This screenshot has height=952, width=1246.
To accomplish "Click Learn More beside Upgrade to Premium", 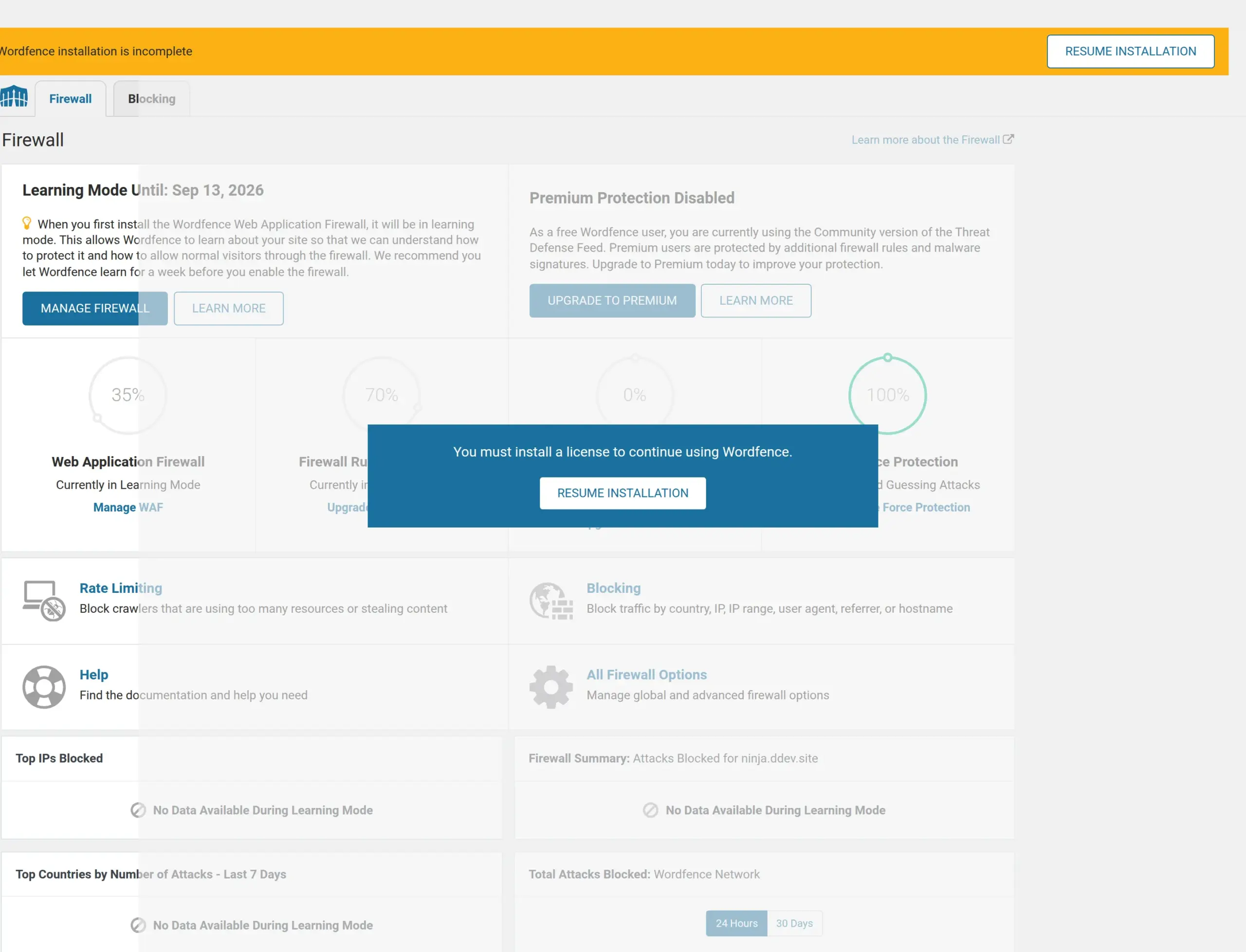I will point(756,300).
